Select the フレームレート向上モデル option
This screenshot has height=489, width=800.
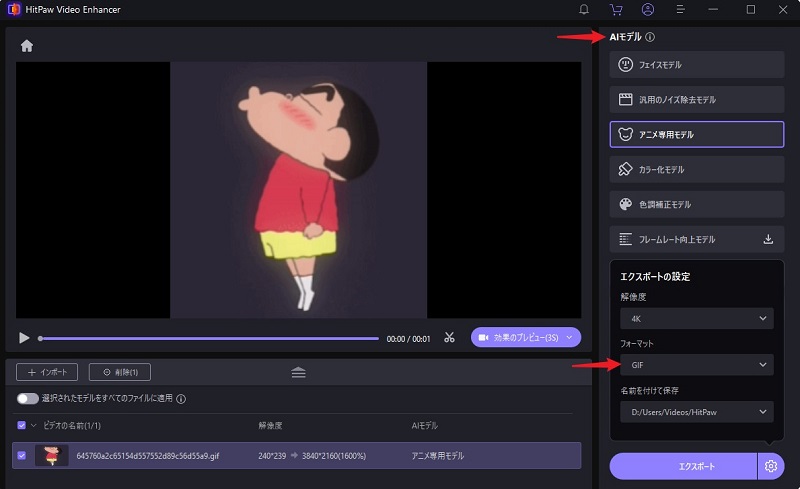(x=696, y=239)
